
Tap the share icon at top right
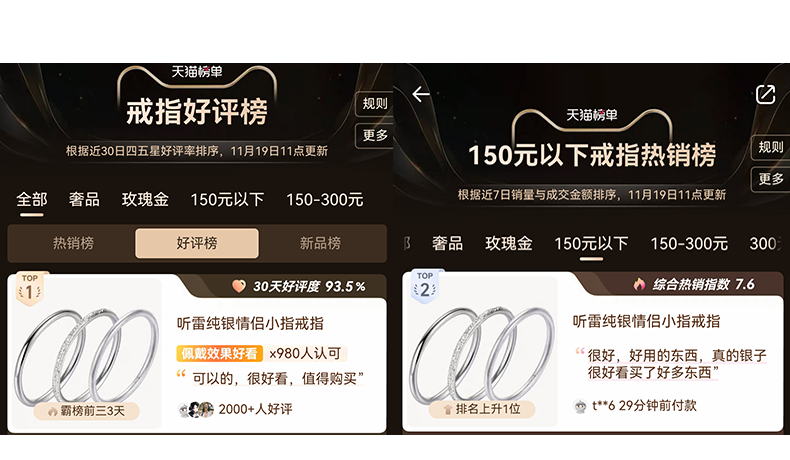(x=765, y=94)
